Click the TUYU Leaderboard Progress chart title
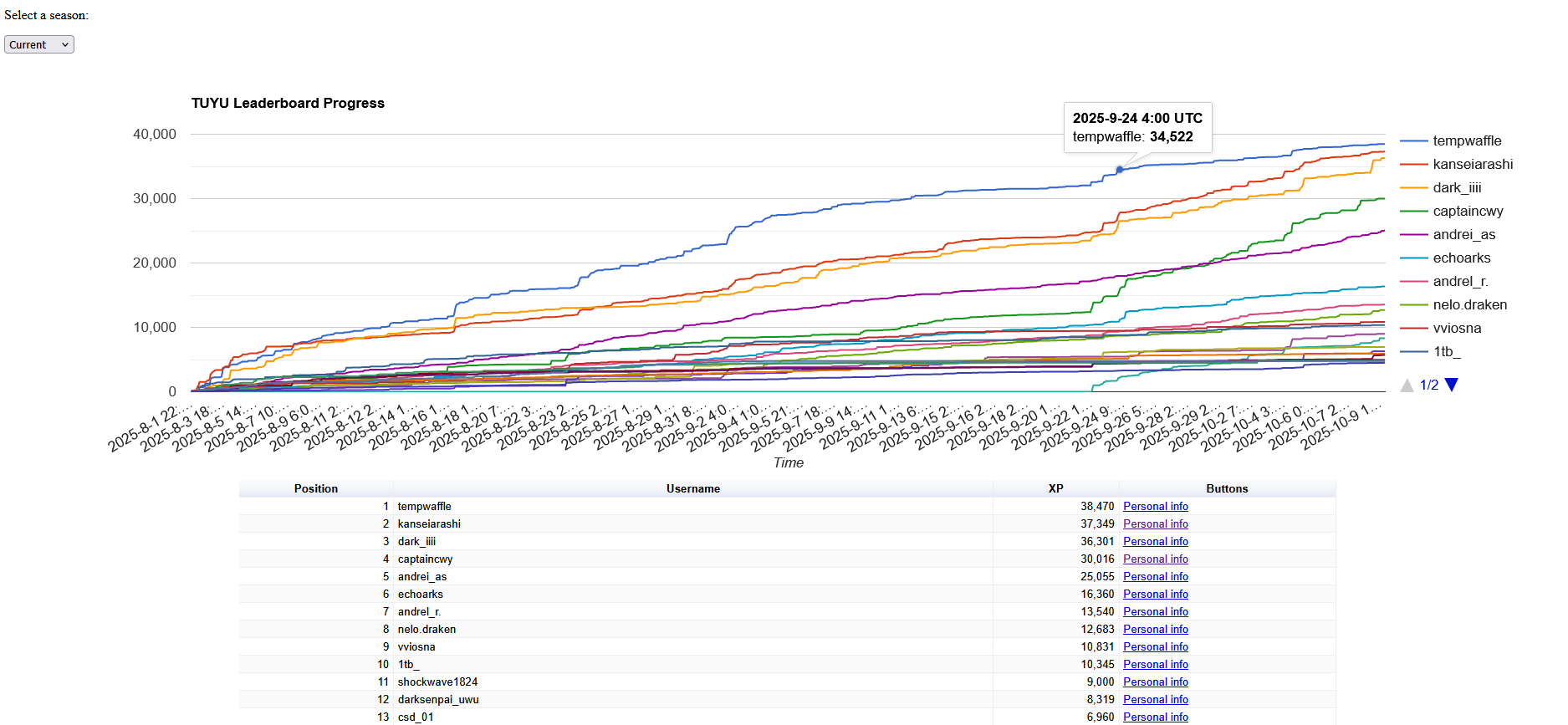This screenshot has width=1568, height=725. (288, 103)
